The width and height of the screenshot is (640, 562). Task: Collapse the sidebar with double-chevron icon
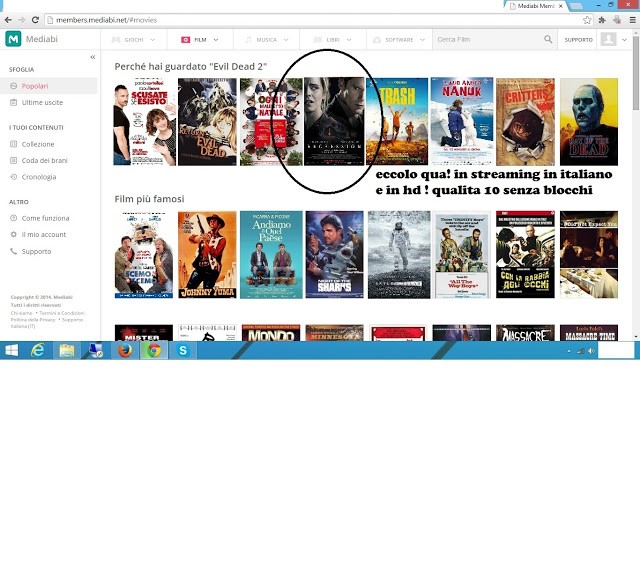click(93, 57)
